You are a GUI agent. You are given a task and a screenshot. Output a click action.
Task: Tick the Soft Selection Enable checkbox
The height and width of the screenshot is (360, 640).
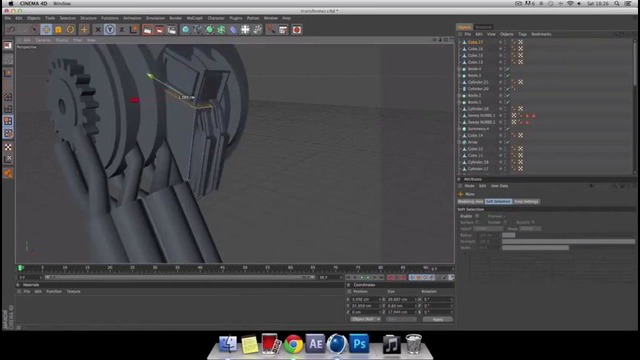(x=477, y=216)
